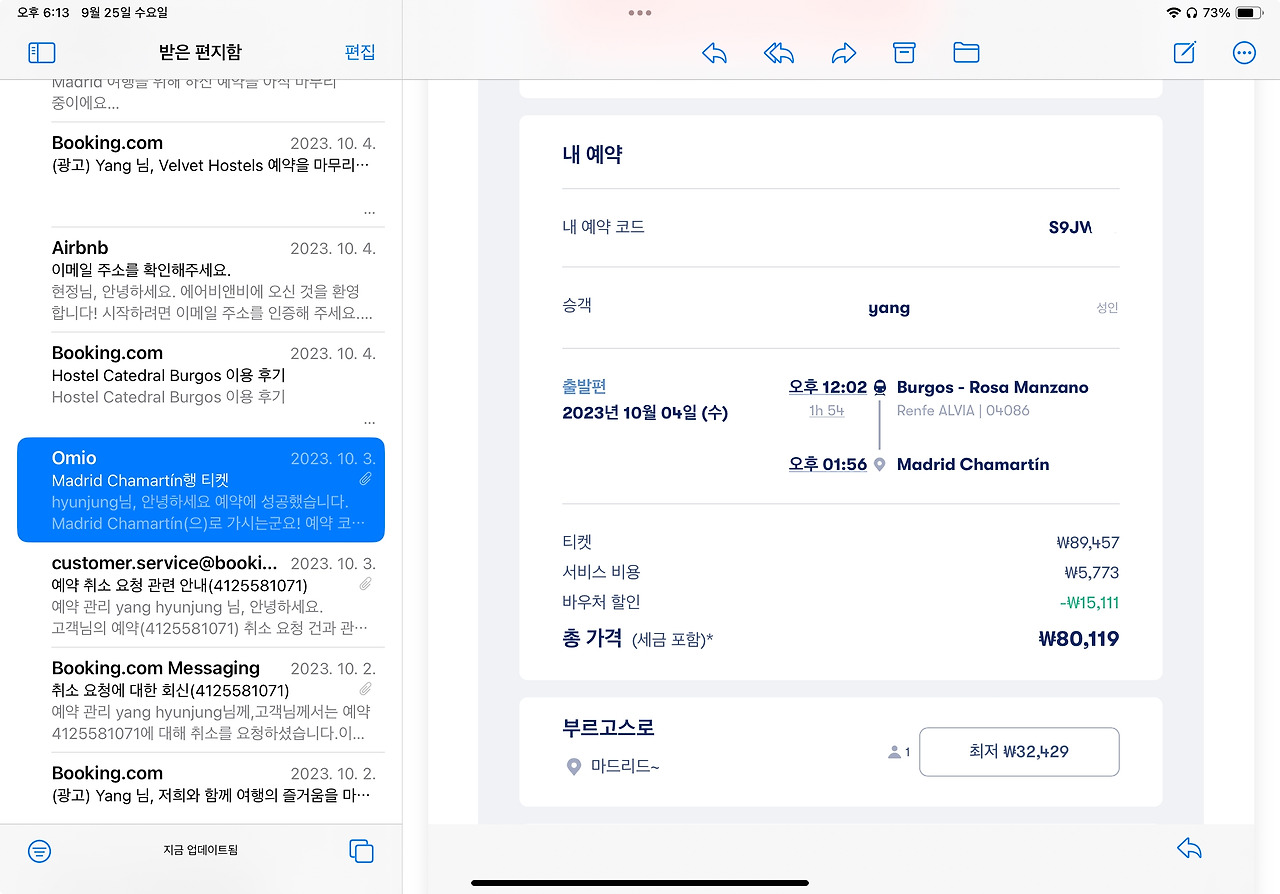
Task: Tap the reply arrow below the email
Action: [x=1189, y=849]
